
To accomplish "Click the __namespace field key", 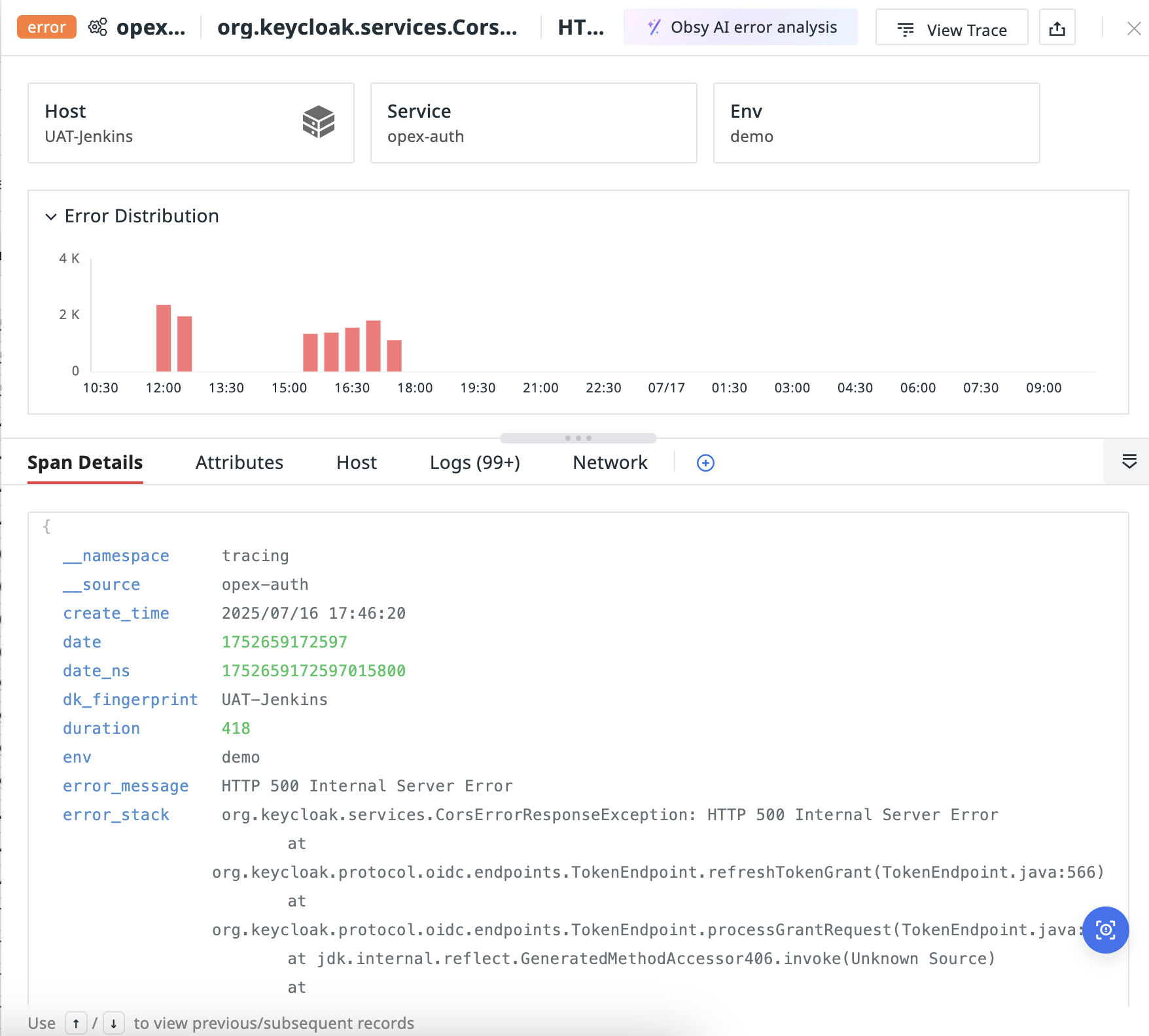I will (x=116, y=556).
